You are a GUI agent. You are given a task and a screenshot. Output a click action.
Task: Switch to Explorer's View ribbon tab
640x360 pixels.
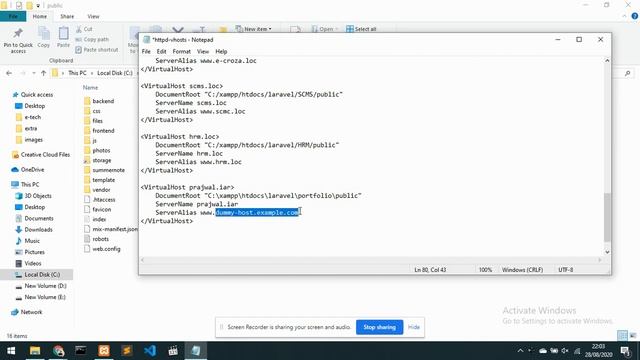[x=93, y=16]
